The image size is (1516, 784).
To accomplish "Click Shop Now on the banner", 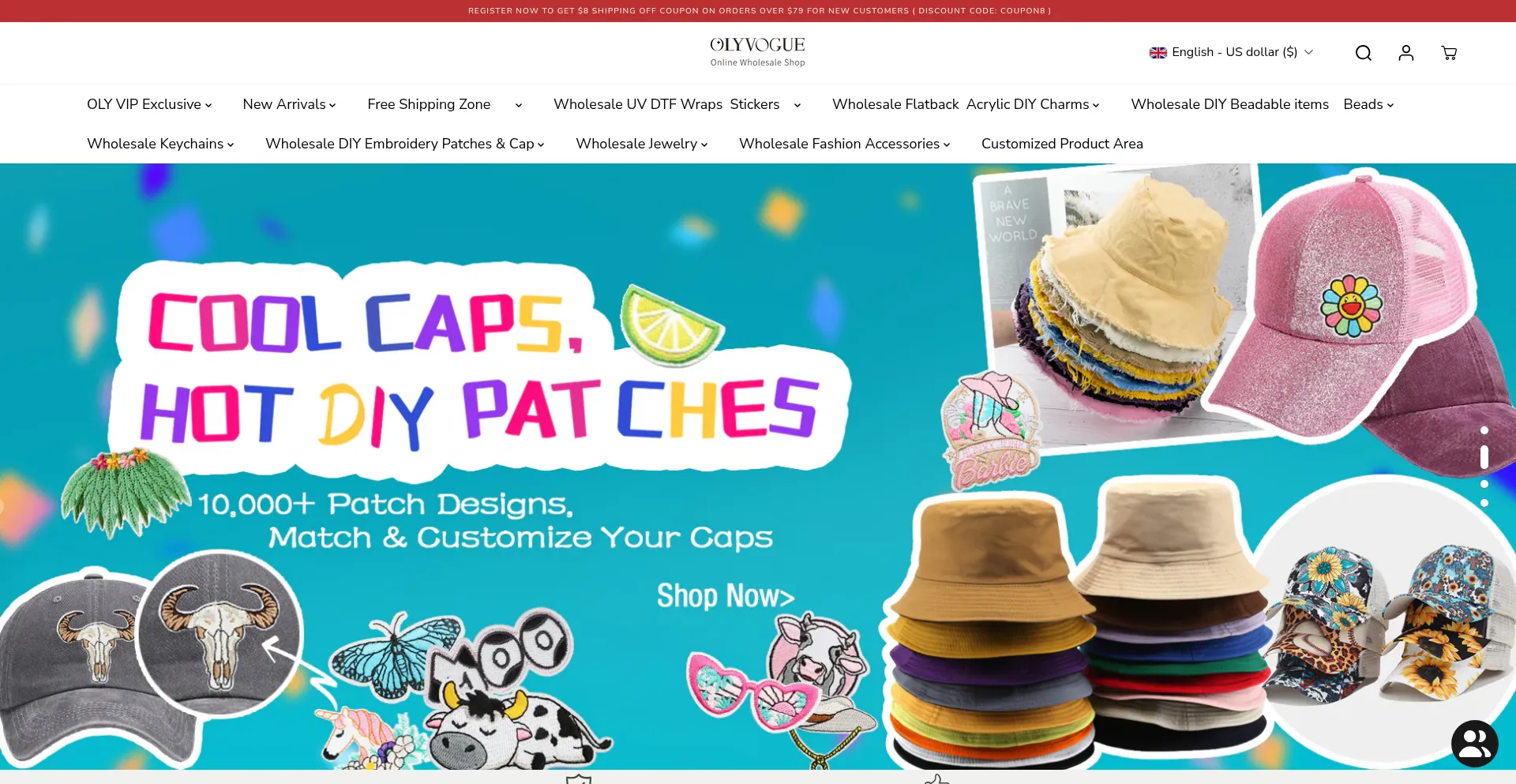I will (x=726, y=596).
